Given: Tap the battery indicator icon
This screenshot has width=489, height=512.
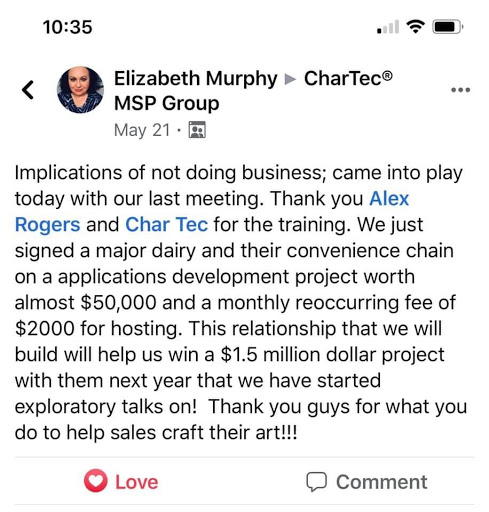Looking at the screenshot, I should (447, 27).
